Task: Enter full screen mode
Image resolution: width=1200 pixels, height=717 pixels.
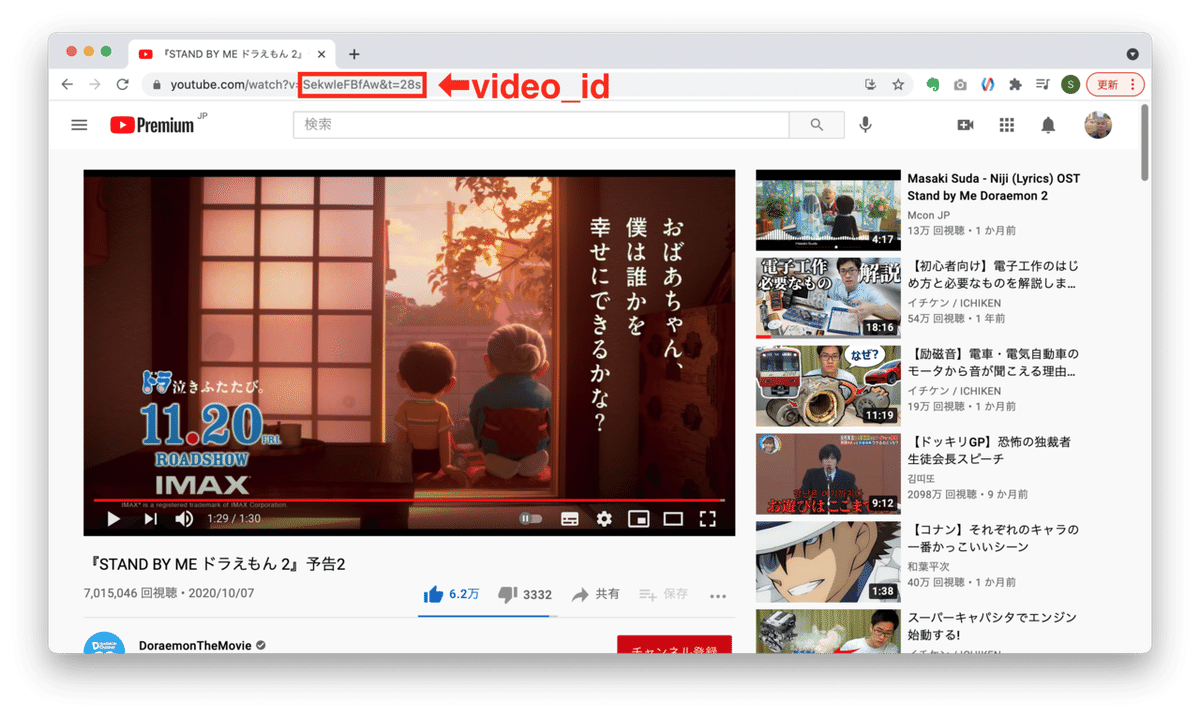Action: point(708,518)
